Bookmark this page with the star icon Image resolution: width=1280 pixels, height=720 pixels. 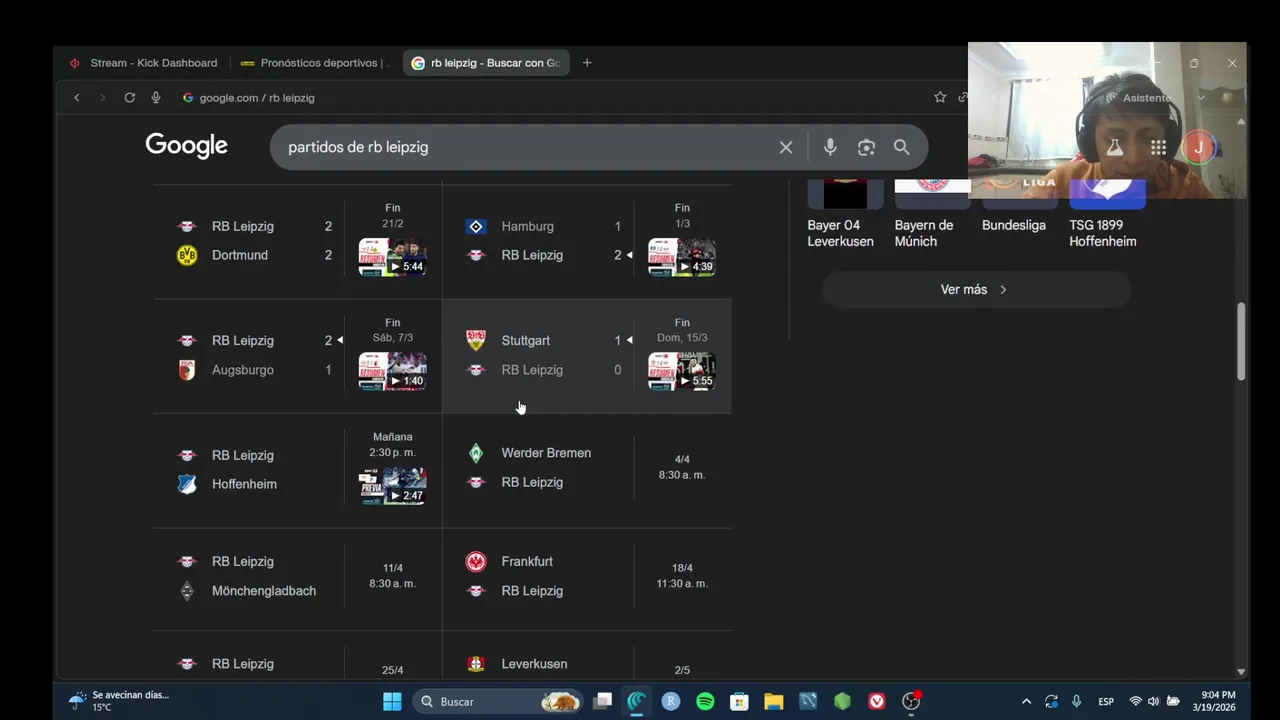(x=940, y=97)
